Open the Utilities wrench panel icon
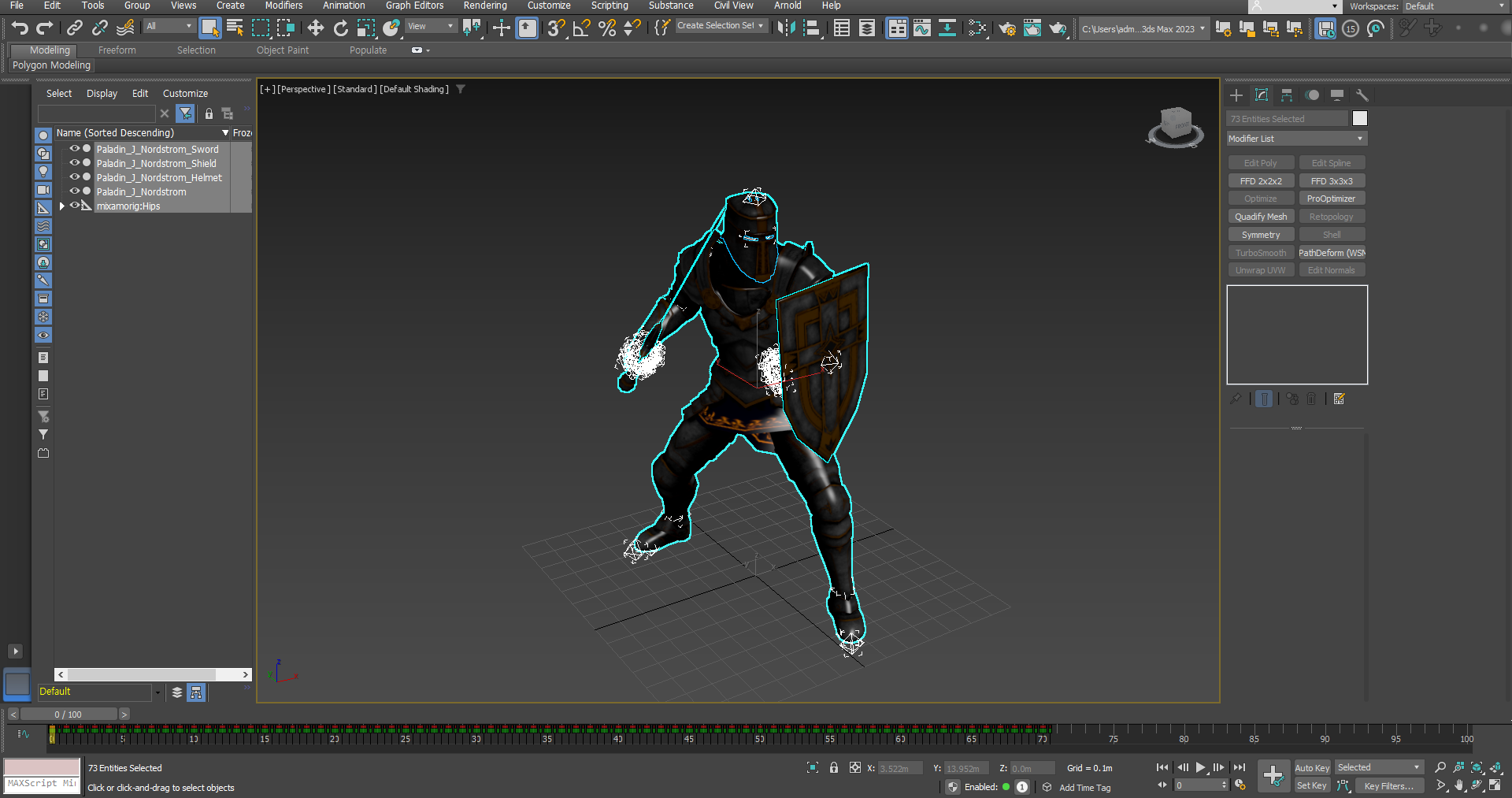This screenshot has width=1512, height=798. pyautogui.click(x=1362, y=95)
